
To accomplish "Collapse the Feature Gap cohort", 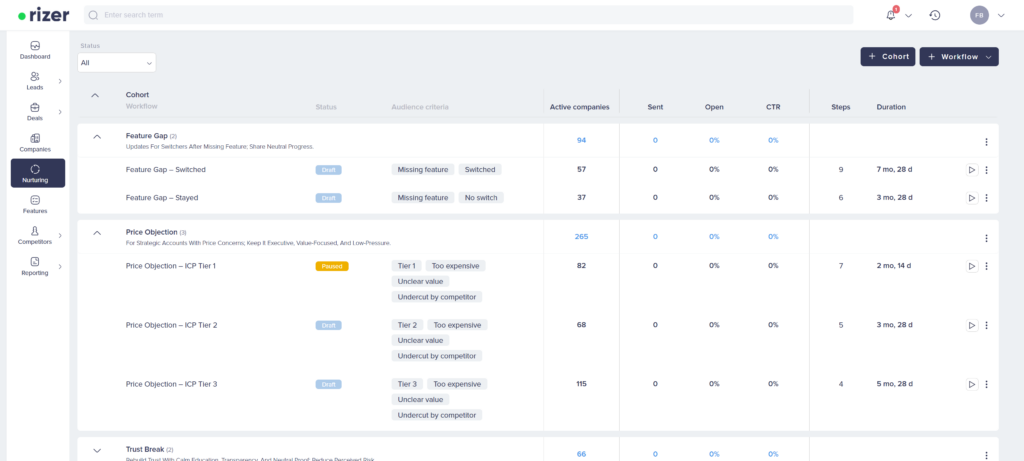I will [97, 136].
